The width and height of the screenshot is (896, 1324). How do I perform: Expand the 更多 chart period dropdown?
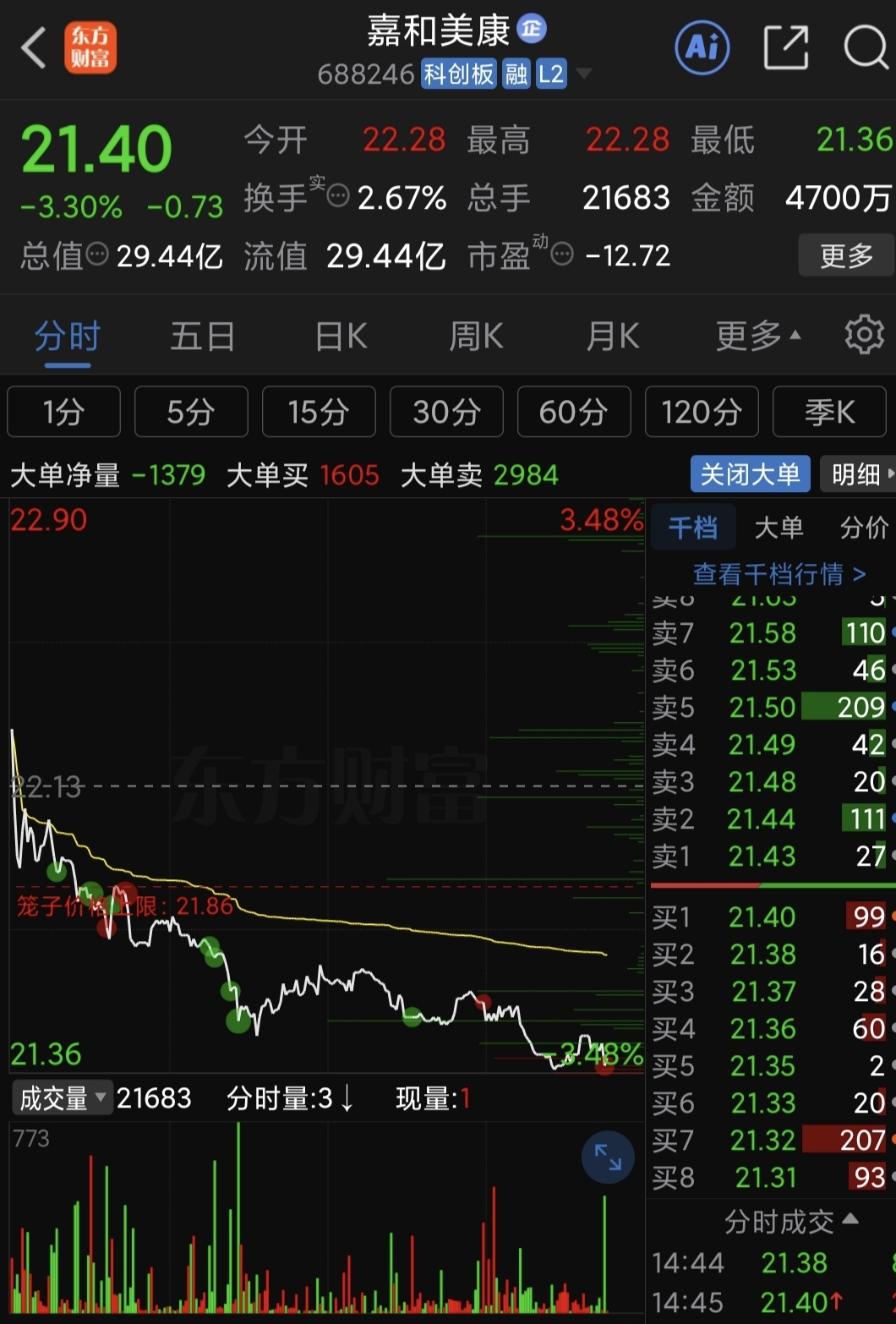pos(757,336)
